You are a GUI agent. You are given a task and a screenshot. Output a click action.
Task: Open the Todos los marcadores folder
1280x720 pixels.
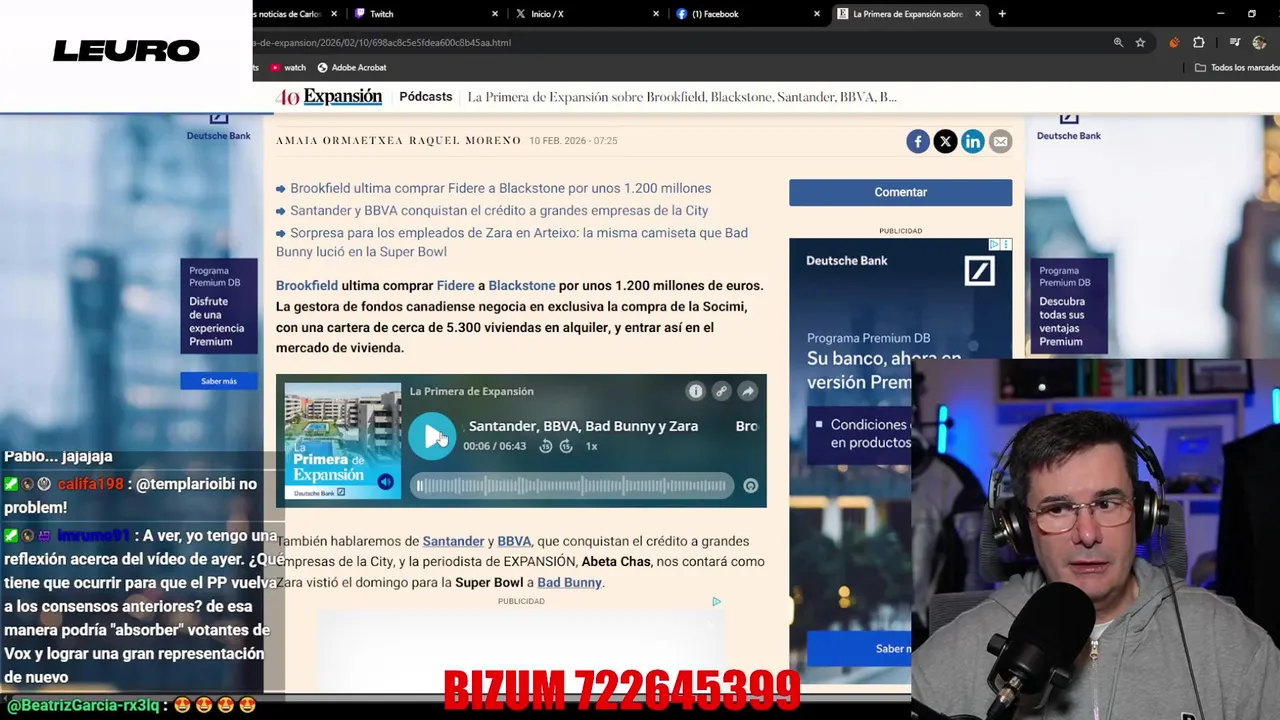[1238, 68]
